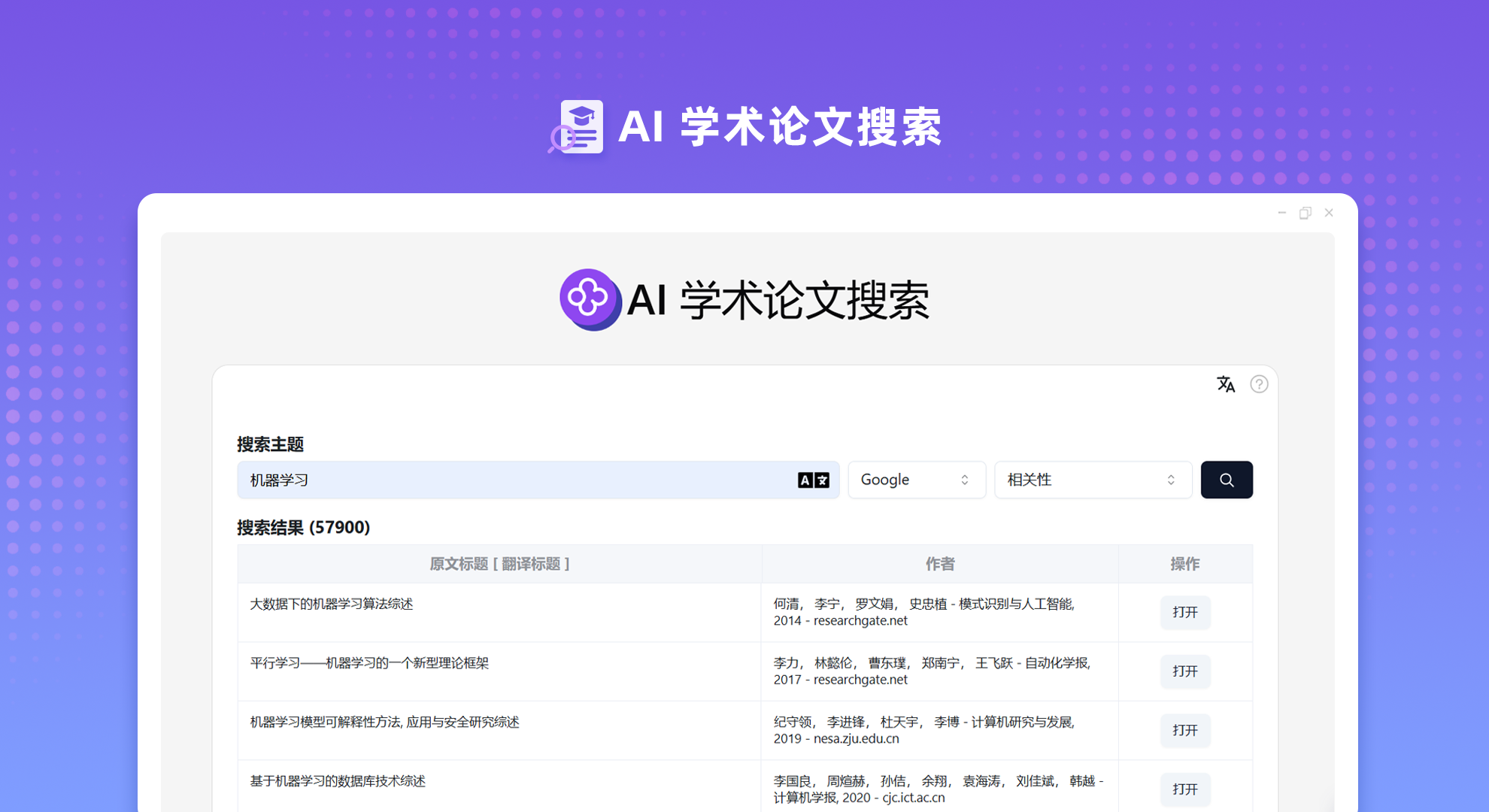Close the application window
The width and height of the screenshot is (1489, 812).
pos(1329,213)
